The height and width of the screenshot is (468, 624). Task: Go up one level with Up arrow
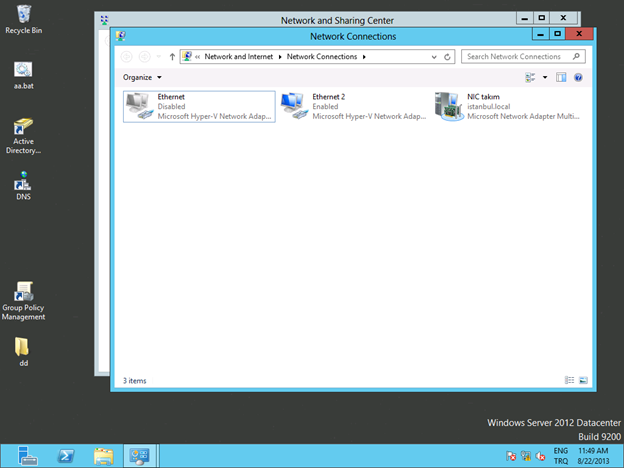[x=172, y=57]
